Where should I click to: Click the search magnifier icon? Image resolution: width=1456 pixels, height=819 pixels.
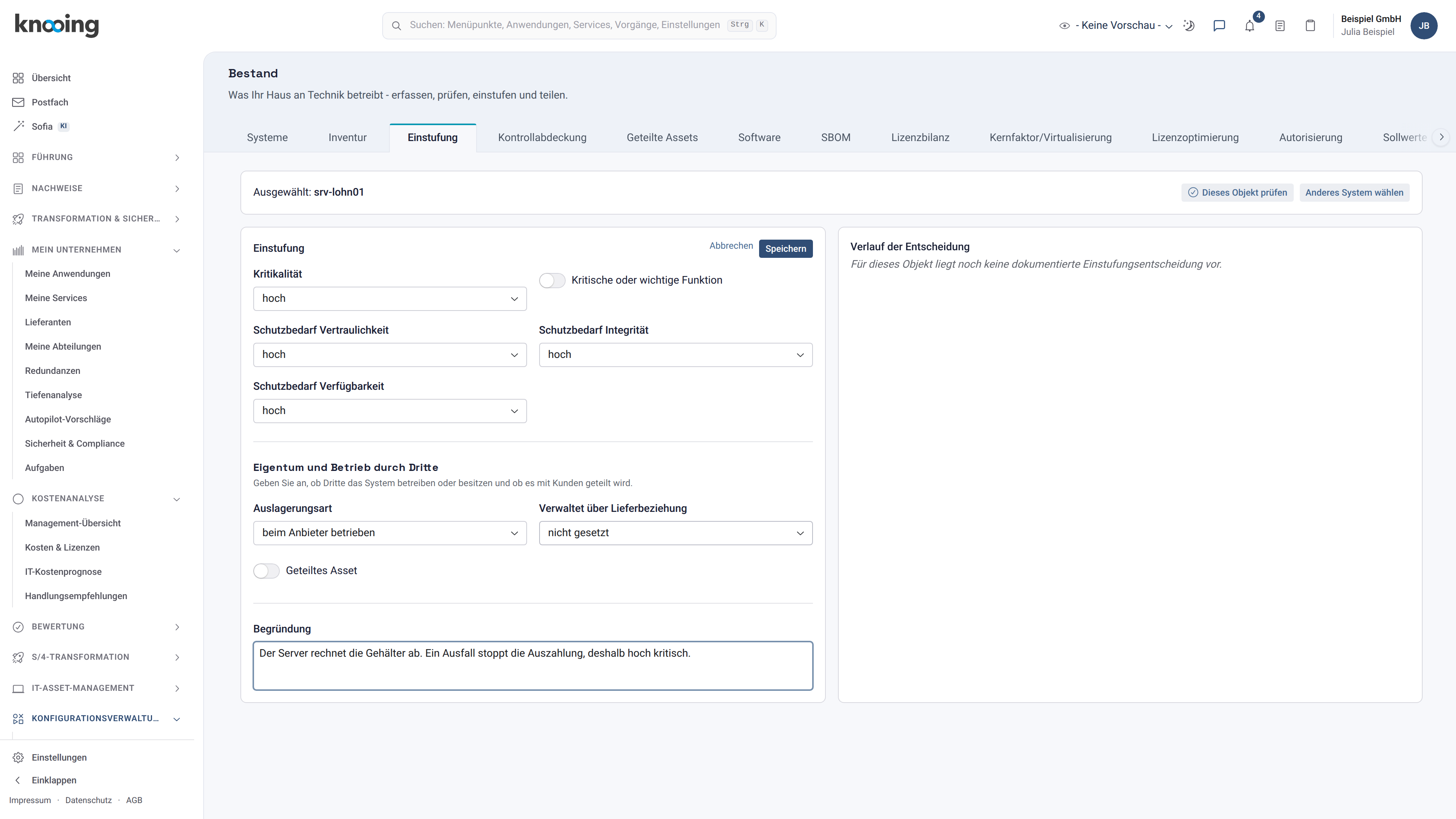(x=396, y=25)
